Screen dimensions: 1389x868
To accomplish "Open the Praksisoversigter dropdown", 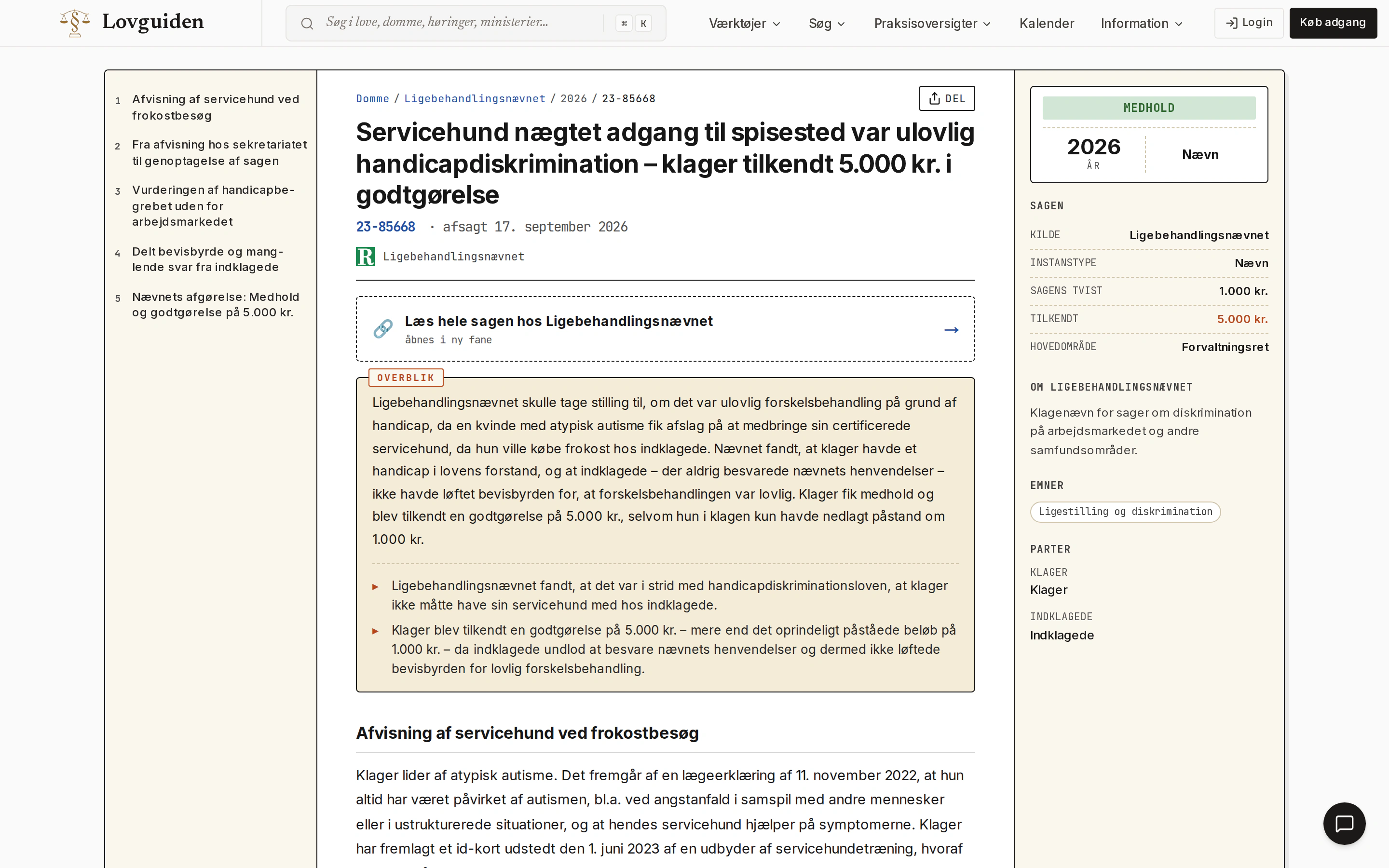I will [932, 24].
